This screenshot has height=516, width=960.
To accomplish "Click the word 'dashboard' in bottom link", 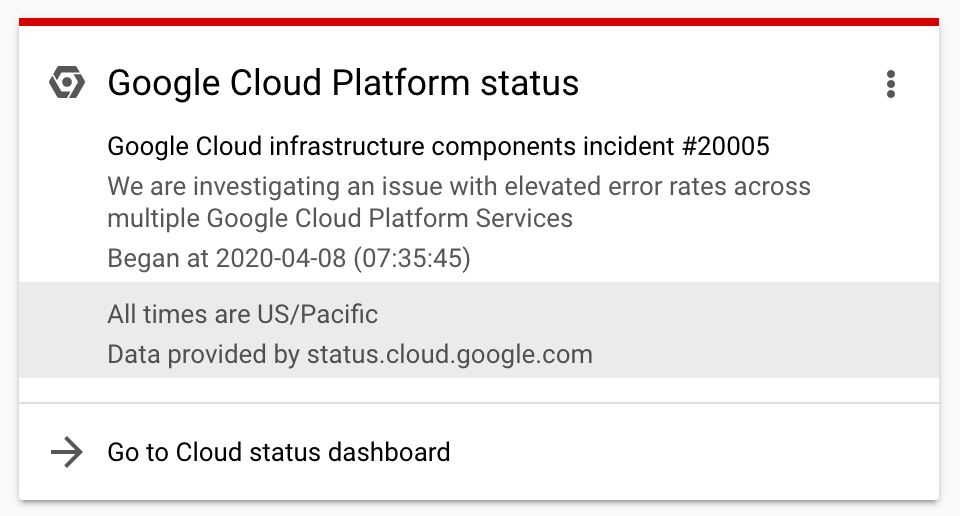I will point(393,452).
